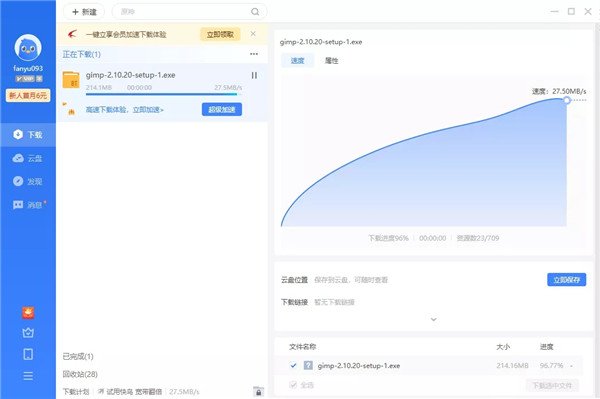The image size is (600, 399).
Task: Click the speed graph end-point marker
Action: click(x=567, y=100)
